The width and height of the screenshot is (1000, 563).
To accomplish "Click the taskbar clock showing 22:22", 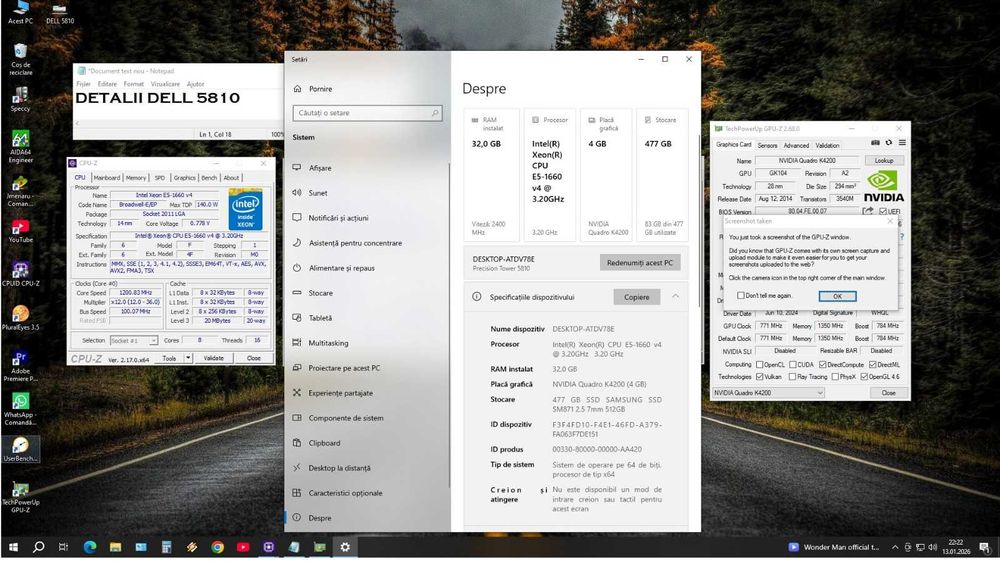I will pos(955,547).
